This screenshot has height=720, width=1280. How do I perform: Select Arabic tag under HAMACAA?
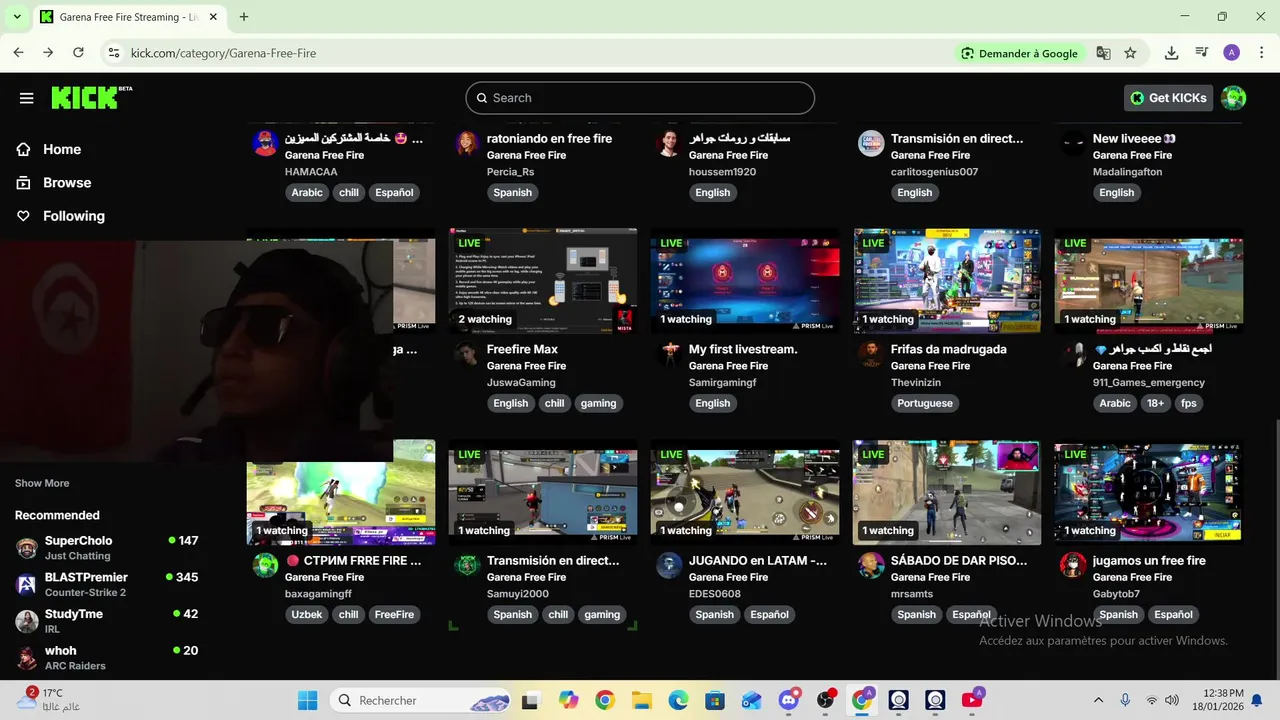[307, 192]
